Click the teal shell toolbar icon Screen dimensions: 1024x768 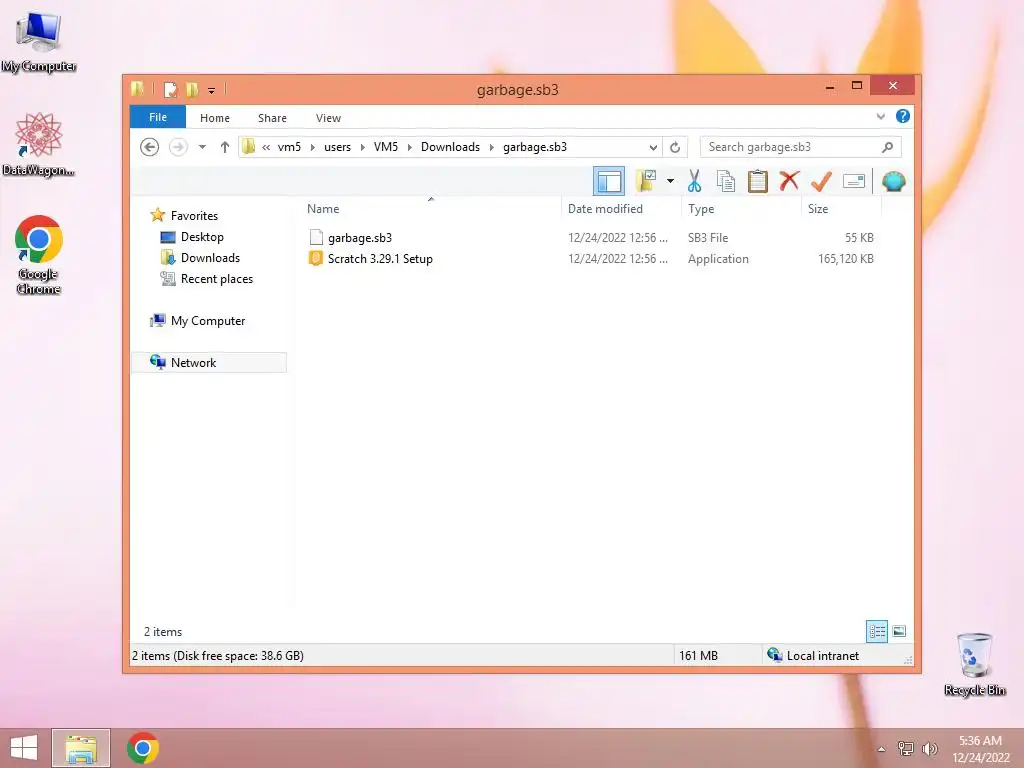893,181
